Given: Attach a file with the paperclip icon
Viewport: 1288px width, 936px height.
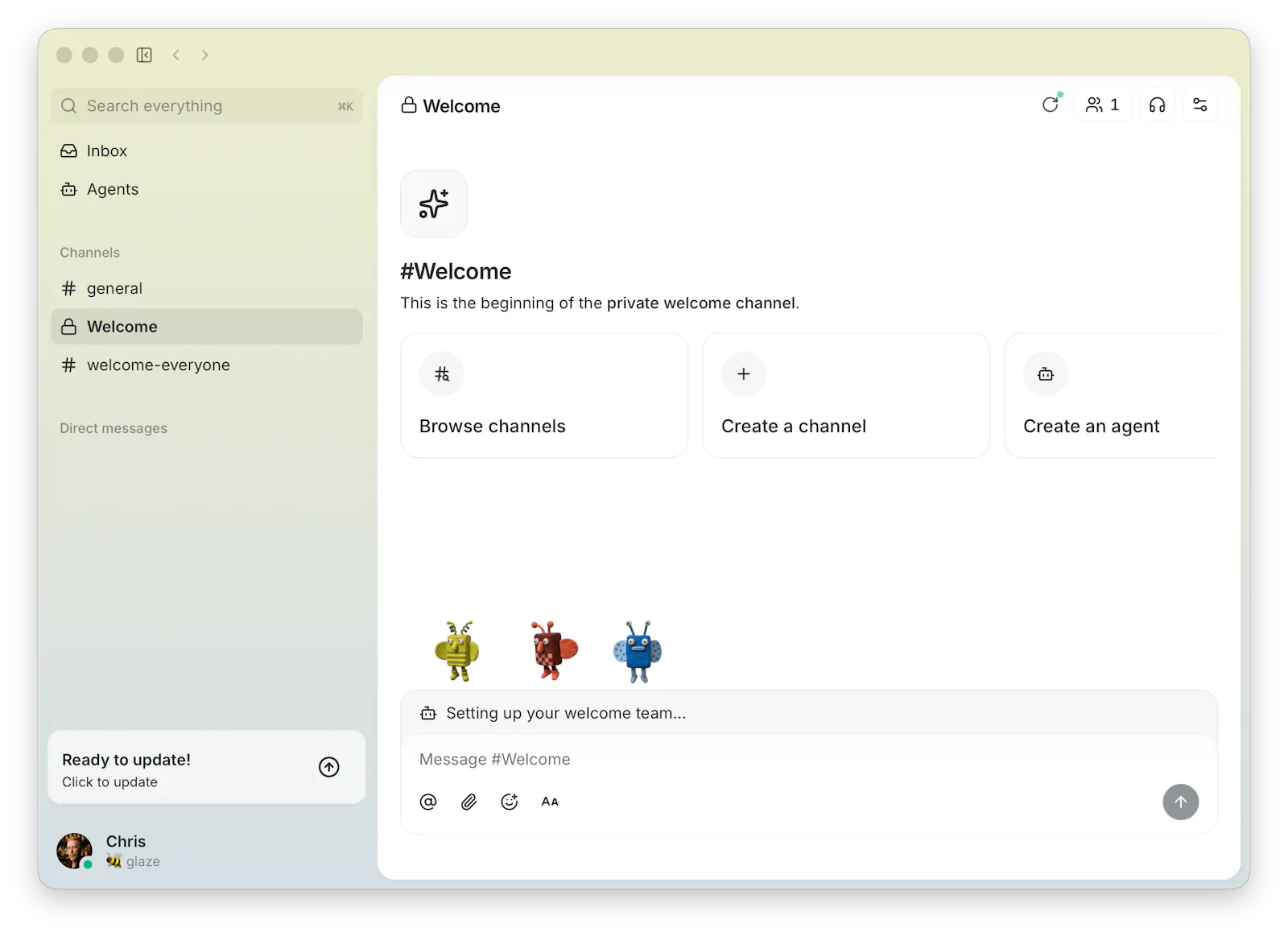Looking at the screenshot, I should click(x=469, y=802).
